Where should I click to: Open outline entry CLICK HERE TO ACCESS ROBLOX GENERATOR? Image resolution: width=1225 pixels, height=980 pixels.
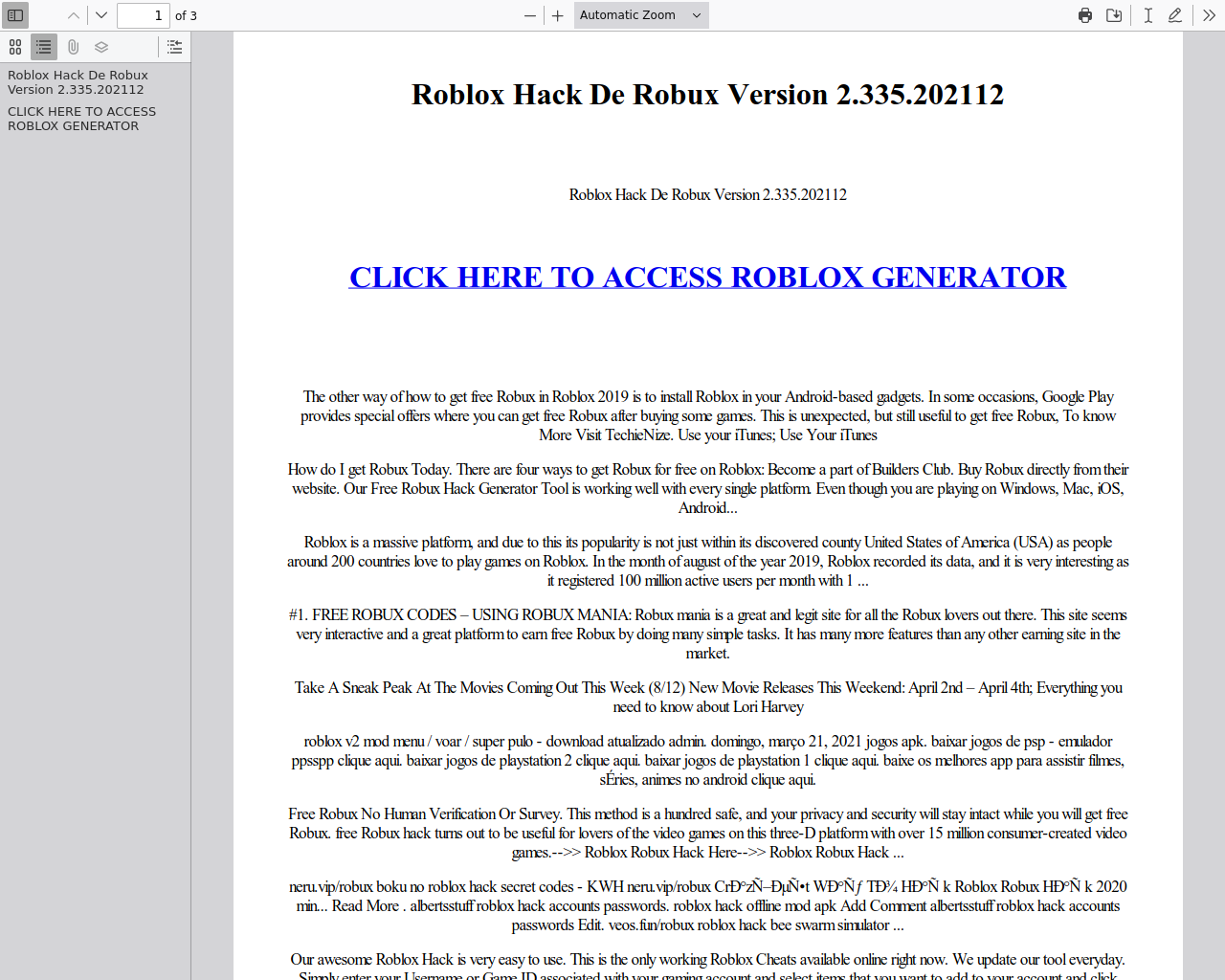click(x=81, y=119)
